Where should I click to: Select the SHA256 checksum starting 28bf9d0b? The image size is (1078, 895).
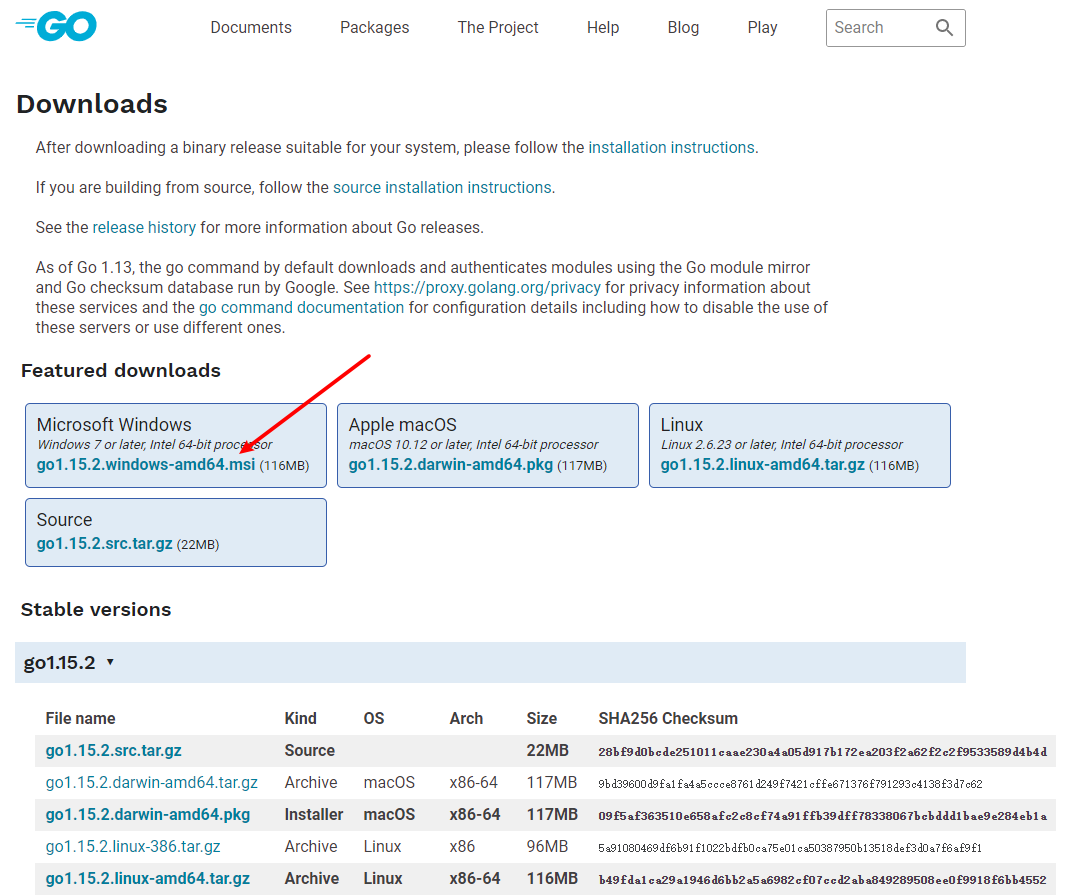coord(822,751)
